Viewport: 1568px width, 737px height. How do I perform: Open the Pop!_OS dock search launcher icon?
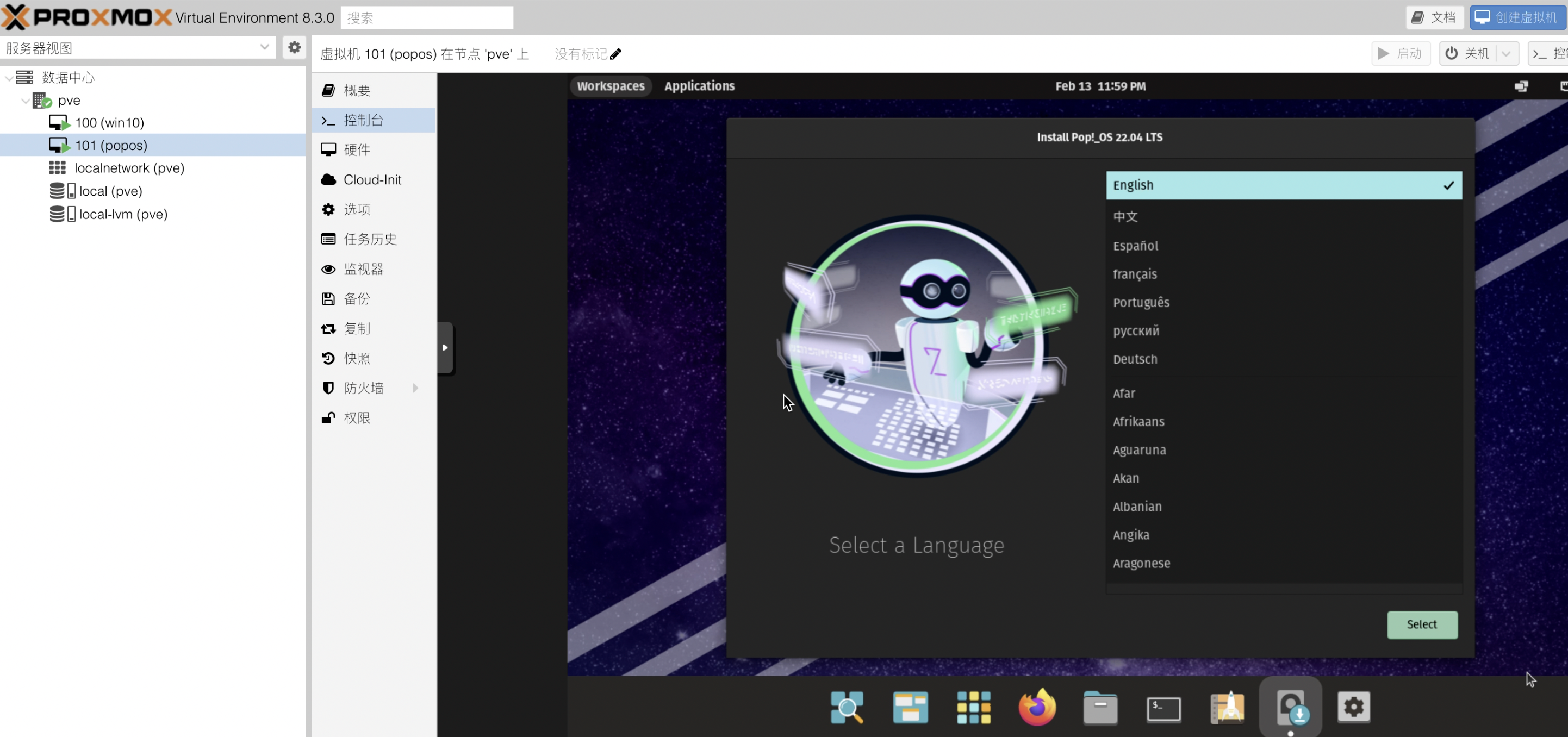coord(847,707)
